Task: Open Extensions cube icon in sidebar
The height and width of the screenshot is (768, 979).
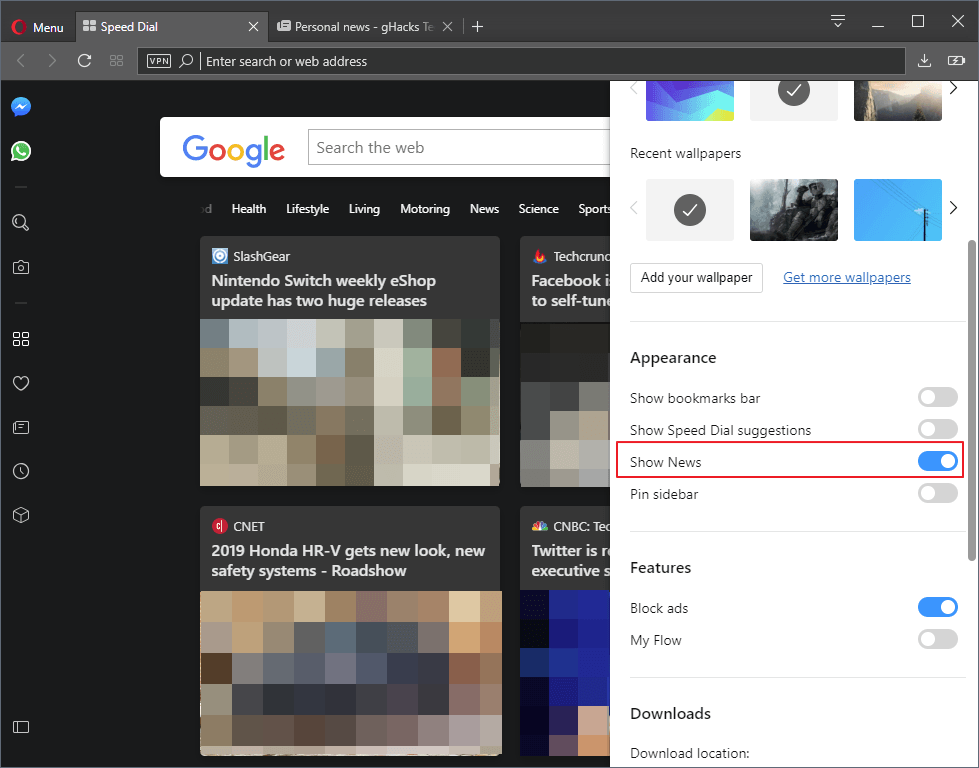Action: pos(21,515)
